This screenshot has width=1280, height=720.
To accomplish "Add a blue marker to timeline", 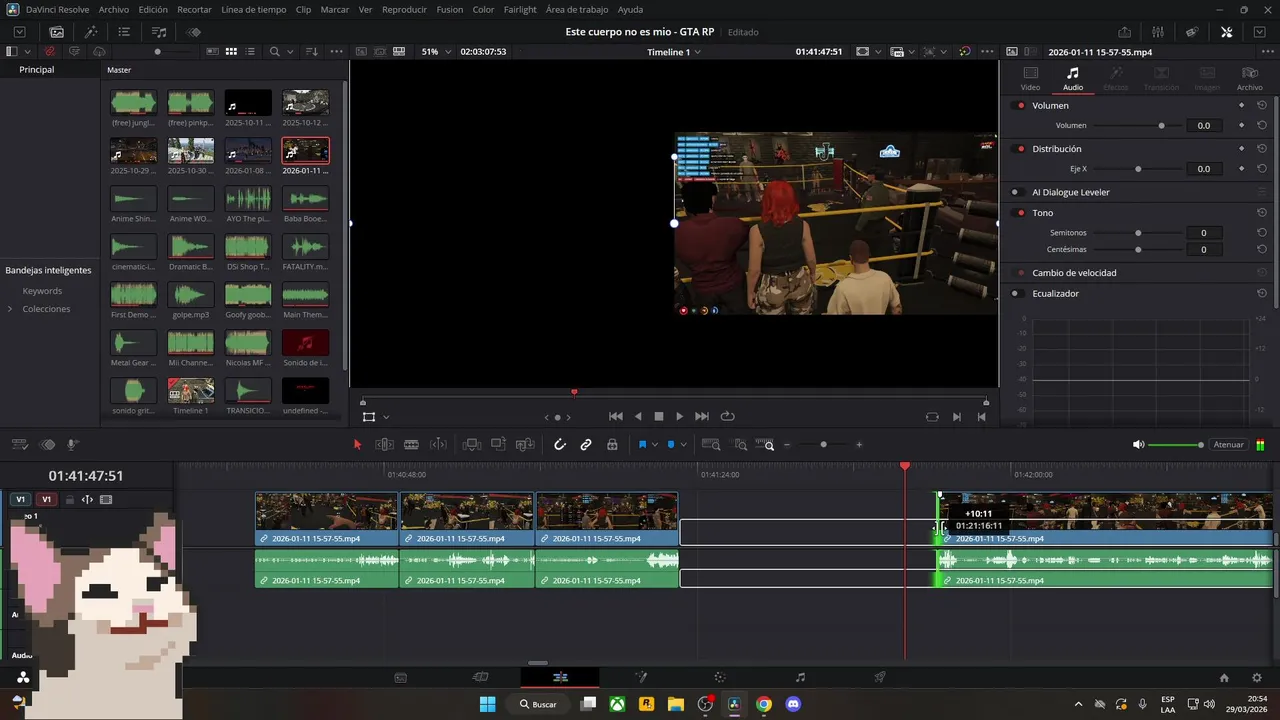I will pos(671,445).
